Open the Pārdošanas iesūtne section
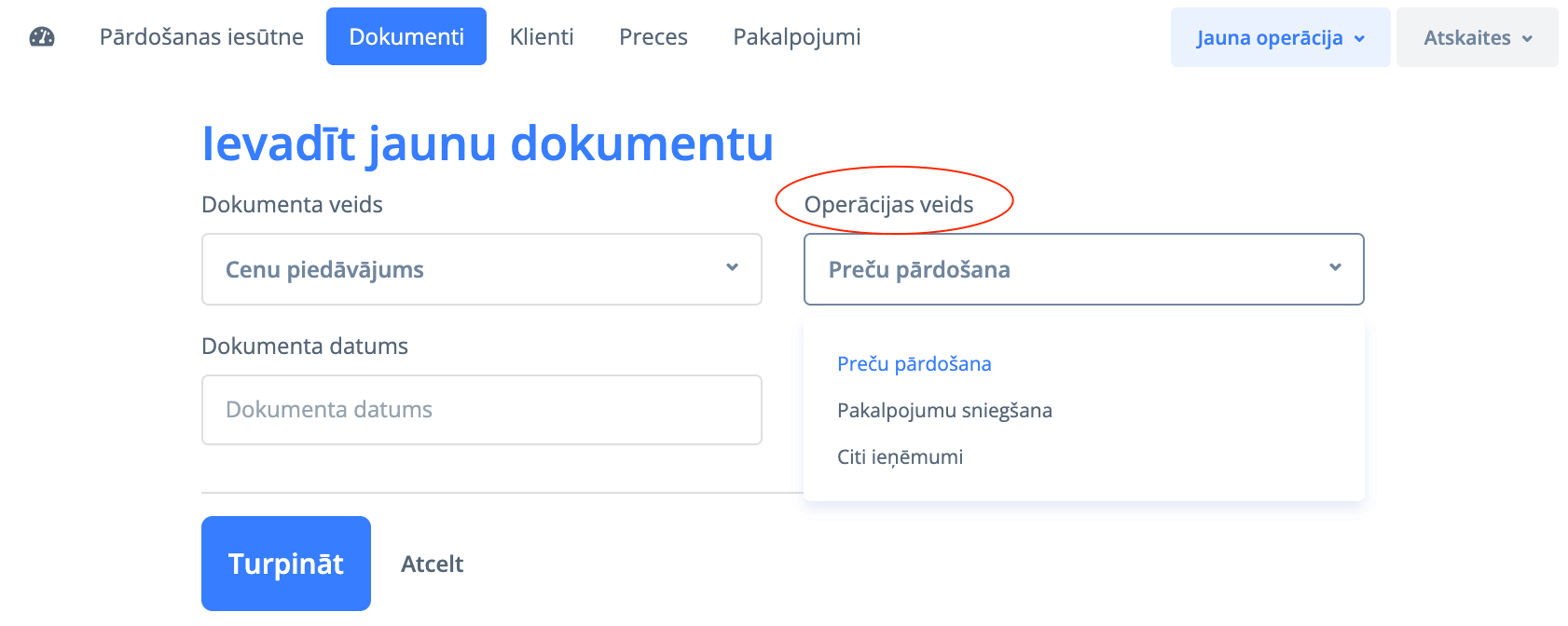The height and width of the screenshot is (626, 1568). coord(201,37)
